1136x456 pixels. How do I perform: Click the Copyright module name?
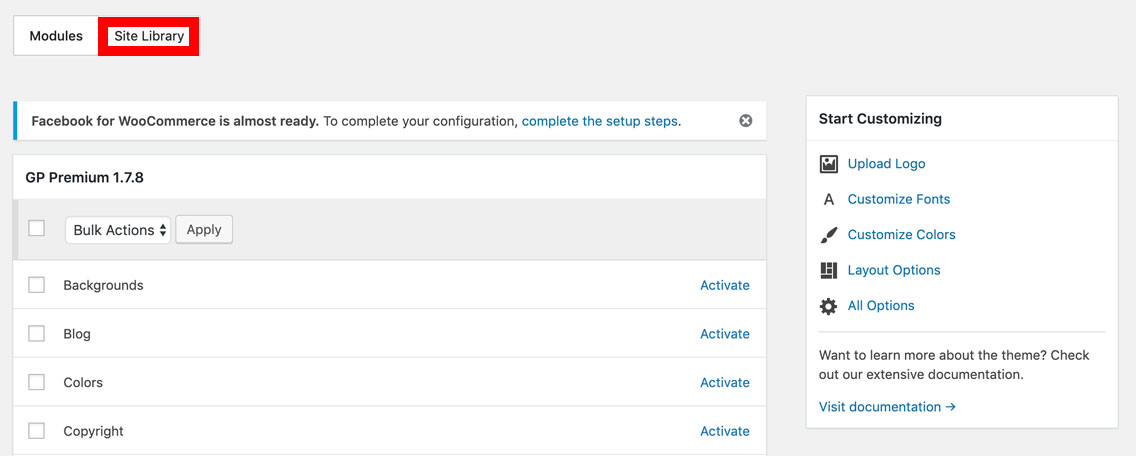tap(93, 431)
